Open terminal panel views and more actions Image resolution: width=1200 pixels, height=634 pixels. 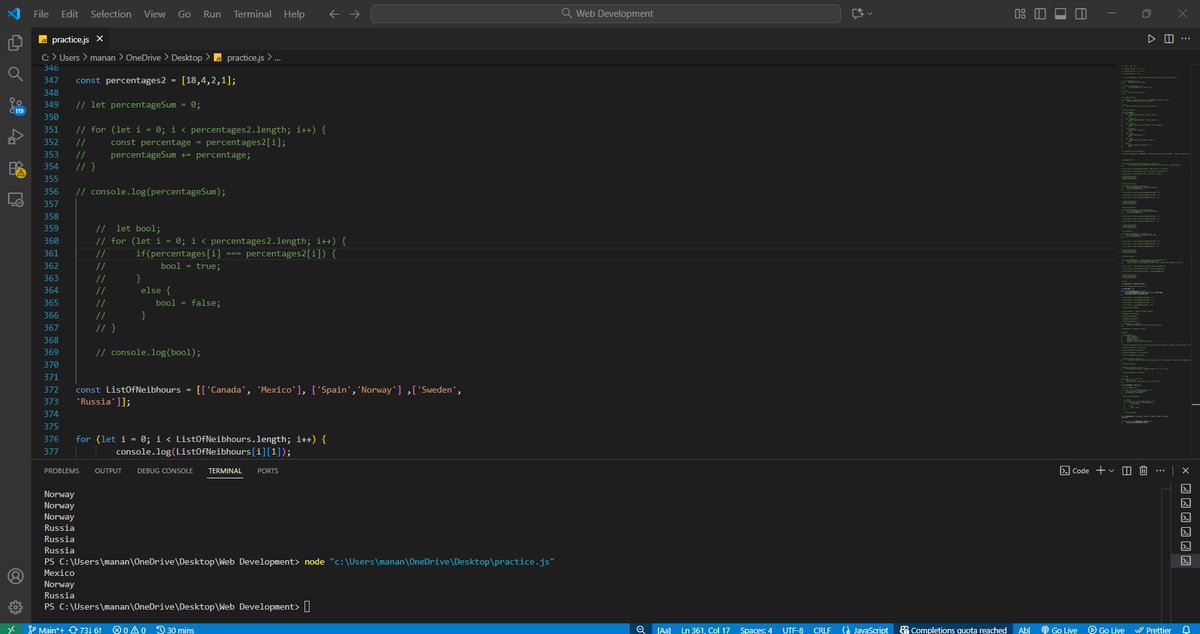(1160, 470)
